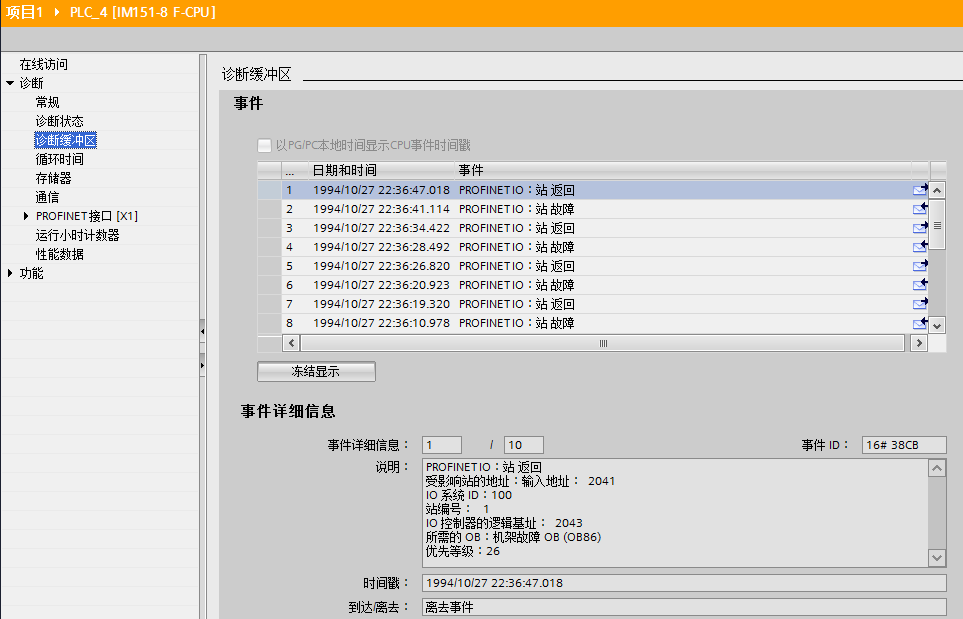Click the 事件详细信息 number input field
Viewport: 963px width, 619px height.
tap(441, 444)
